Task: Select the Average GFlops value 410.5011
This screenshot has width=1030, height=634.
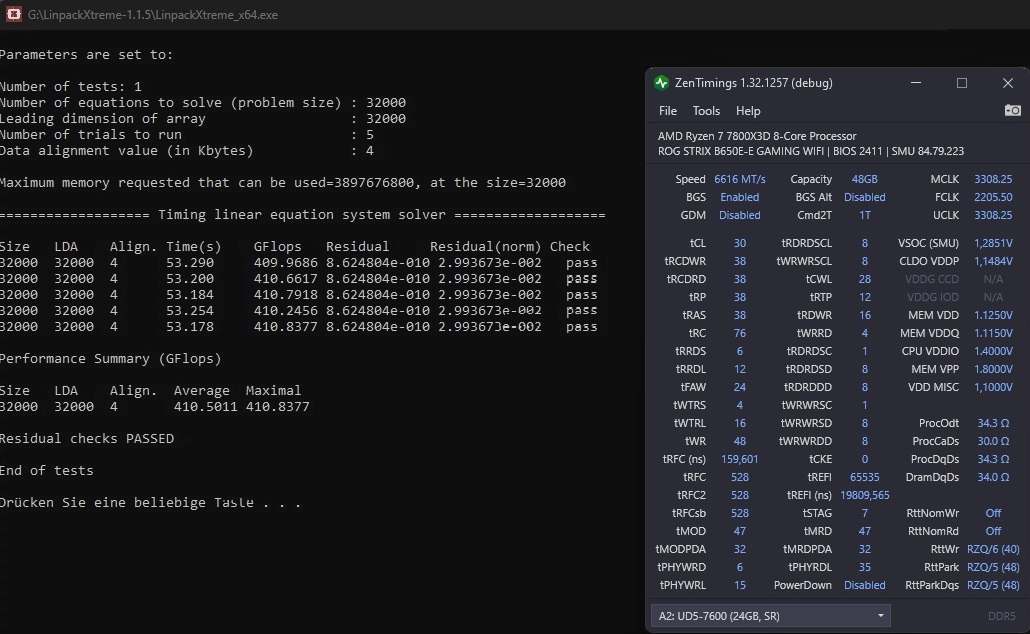Action: click(206, 407)
